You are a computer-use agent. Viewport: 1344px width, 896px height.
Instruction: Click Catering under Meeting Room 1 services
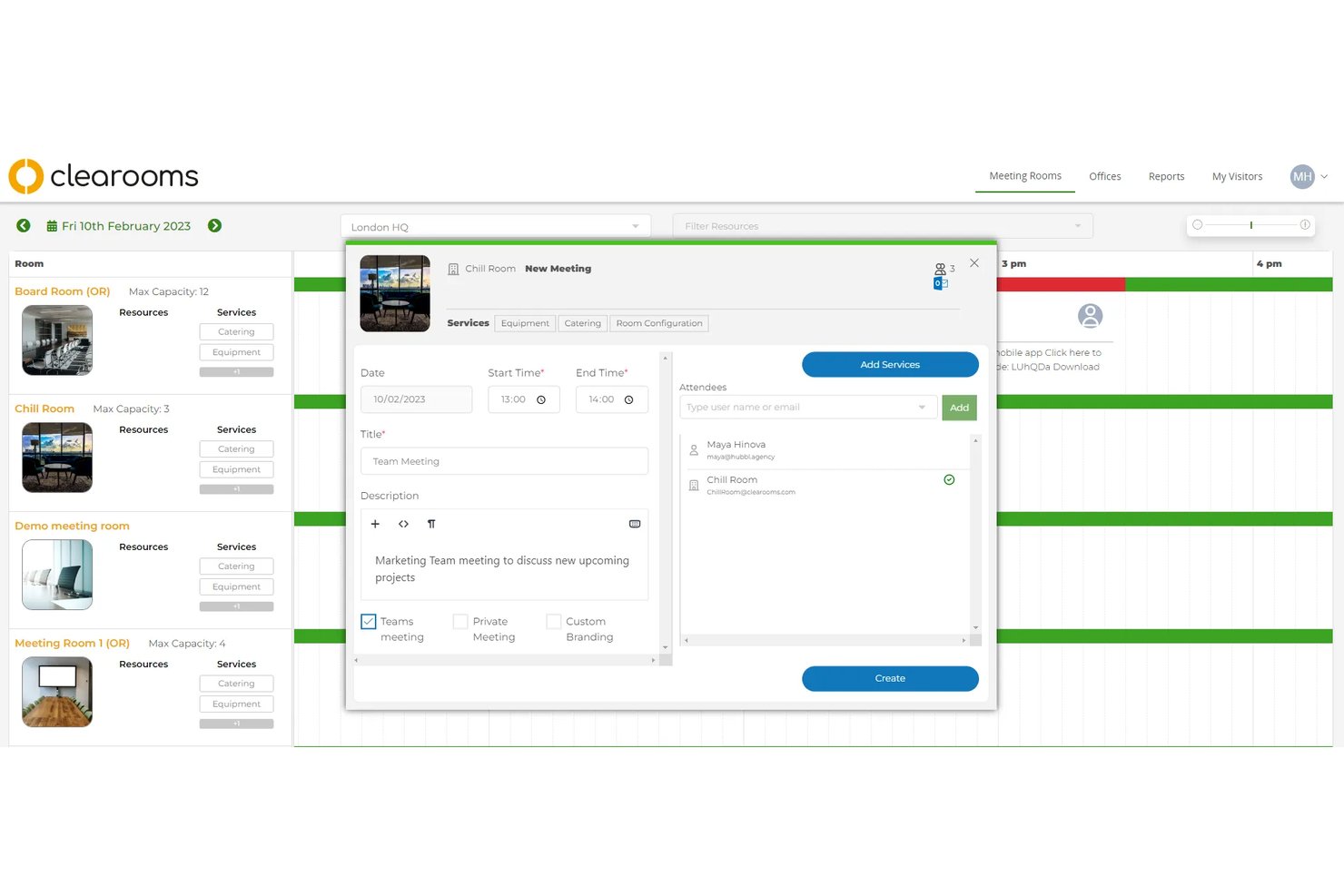point(236,684)
